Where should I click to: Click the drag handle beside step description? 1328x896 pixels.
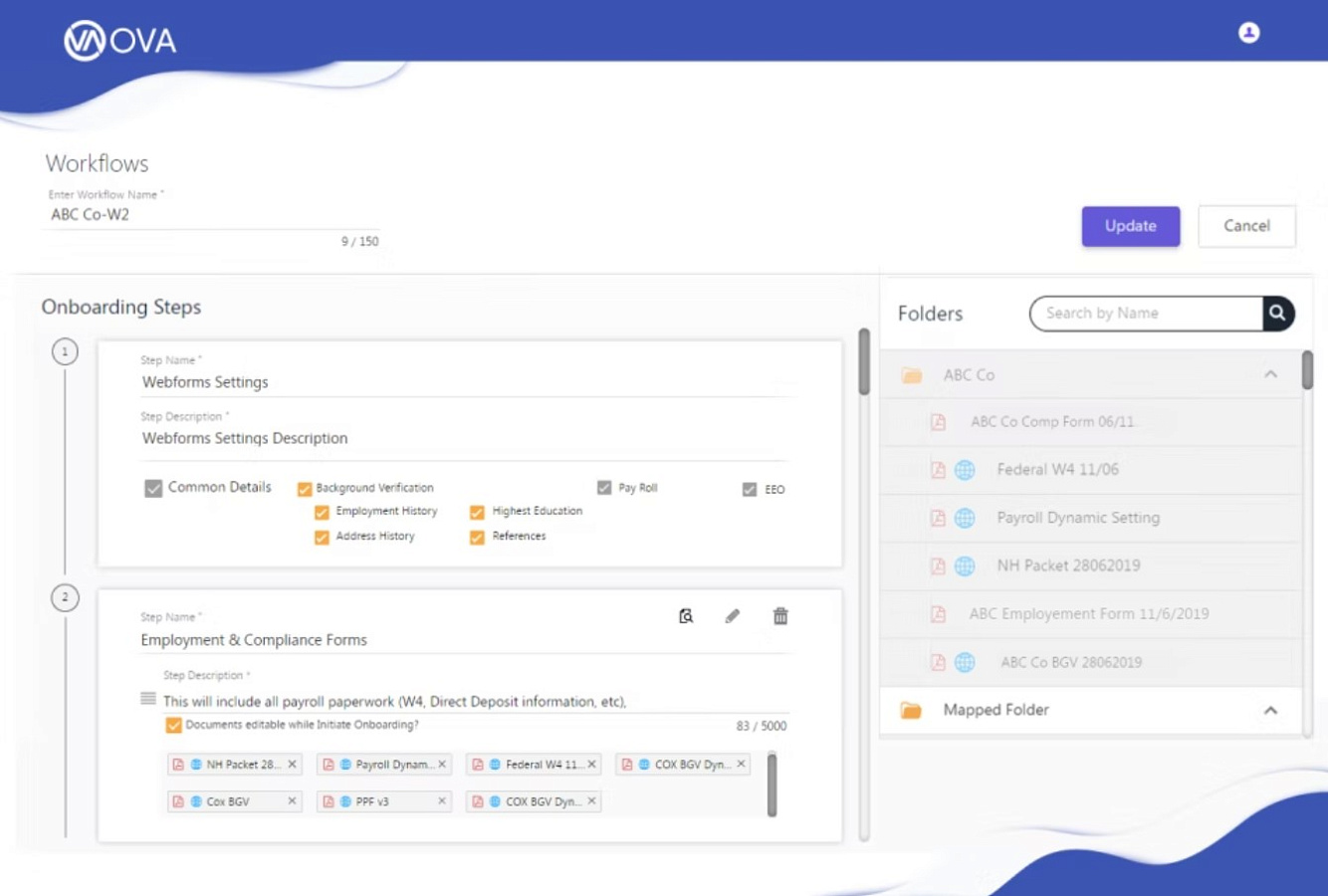tap(148, 698)
